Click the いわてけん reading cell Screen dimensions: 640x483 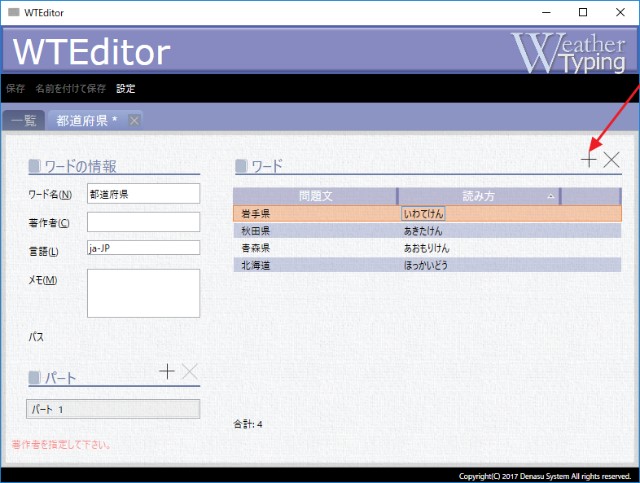point(423,213)
